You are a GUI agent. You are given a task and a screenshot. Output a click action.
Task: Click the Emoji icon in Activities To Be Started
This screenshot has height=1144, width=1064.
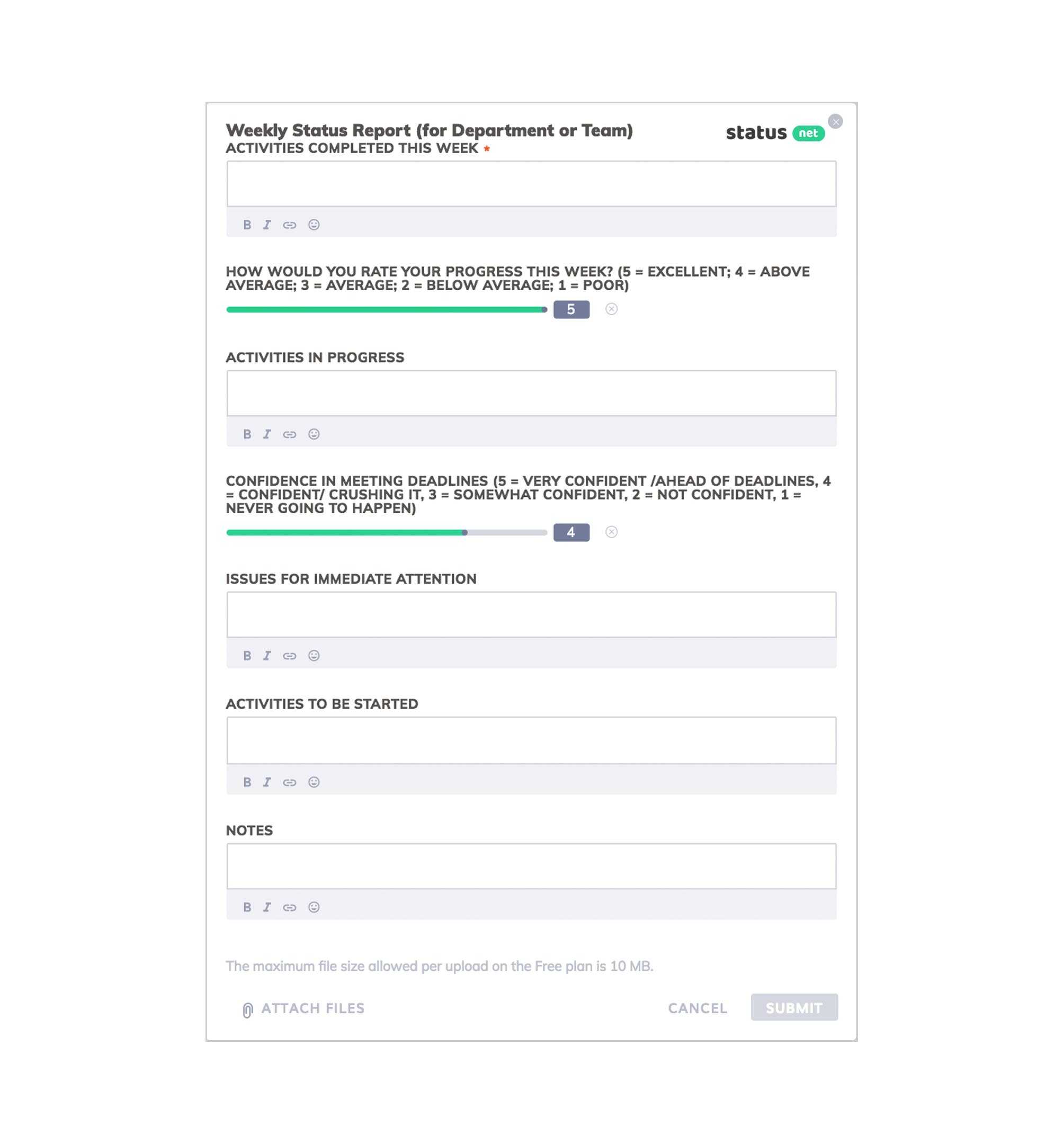pos(312,781)
